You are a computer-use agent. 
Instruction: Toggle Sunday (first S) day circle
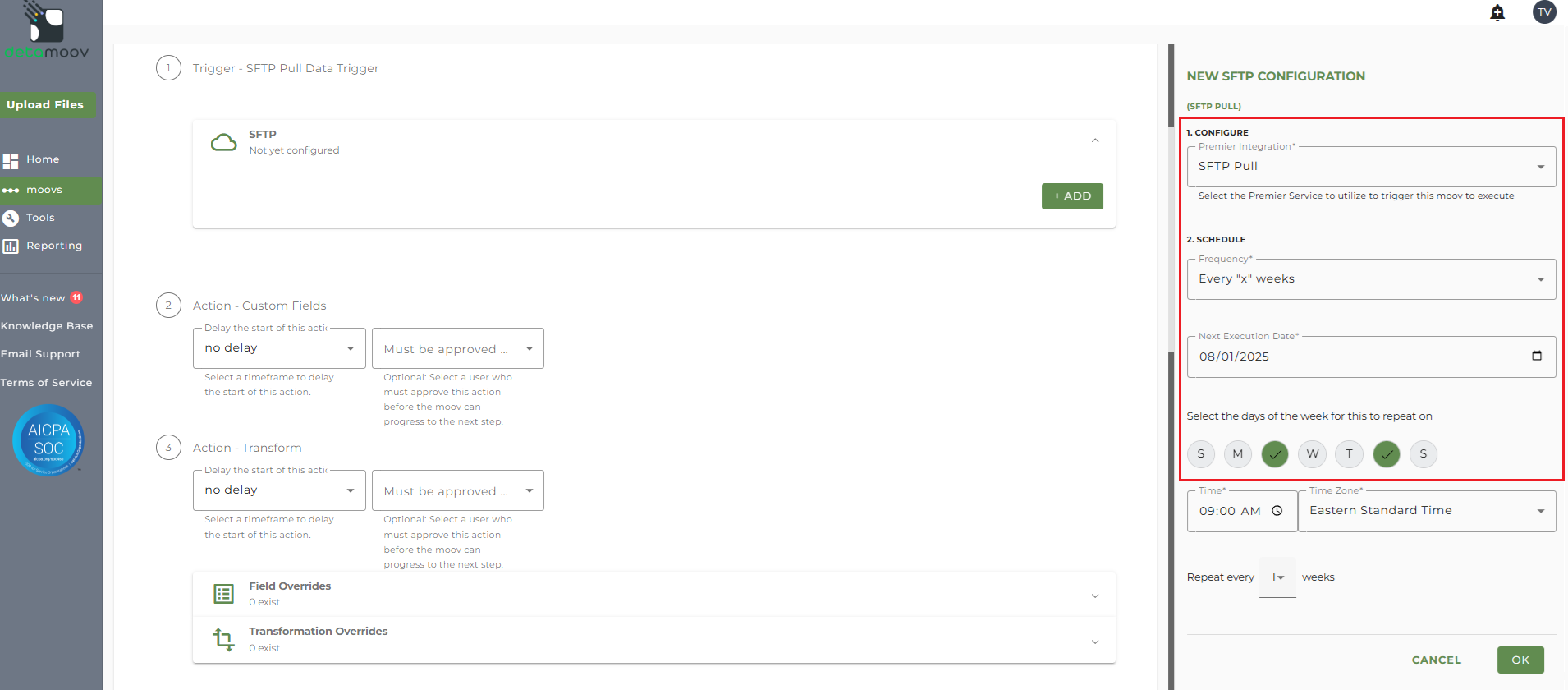pyautogui.click(x=1201, y=453)
